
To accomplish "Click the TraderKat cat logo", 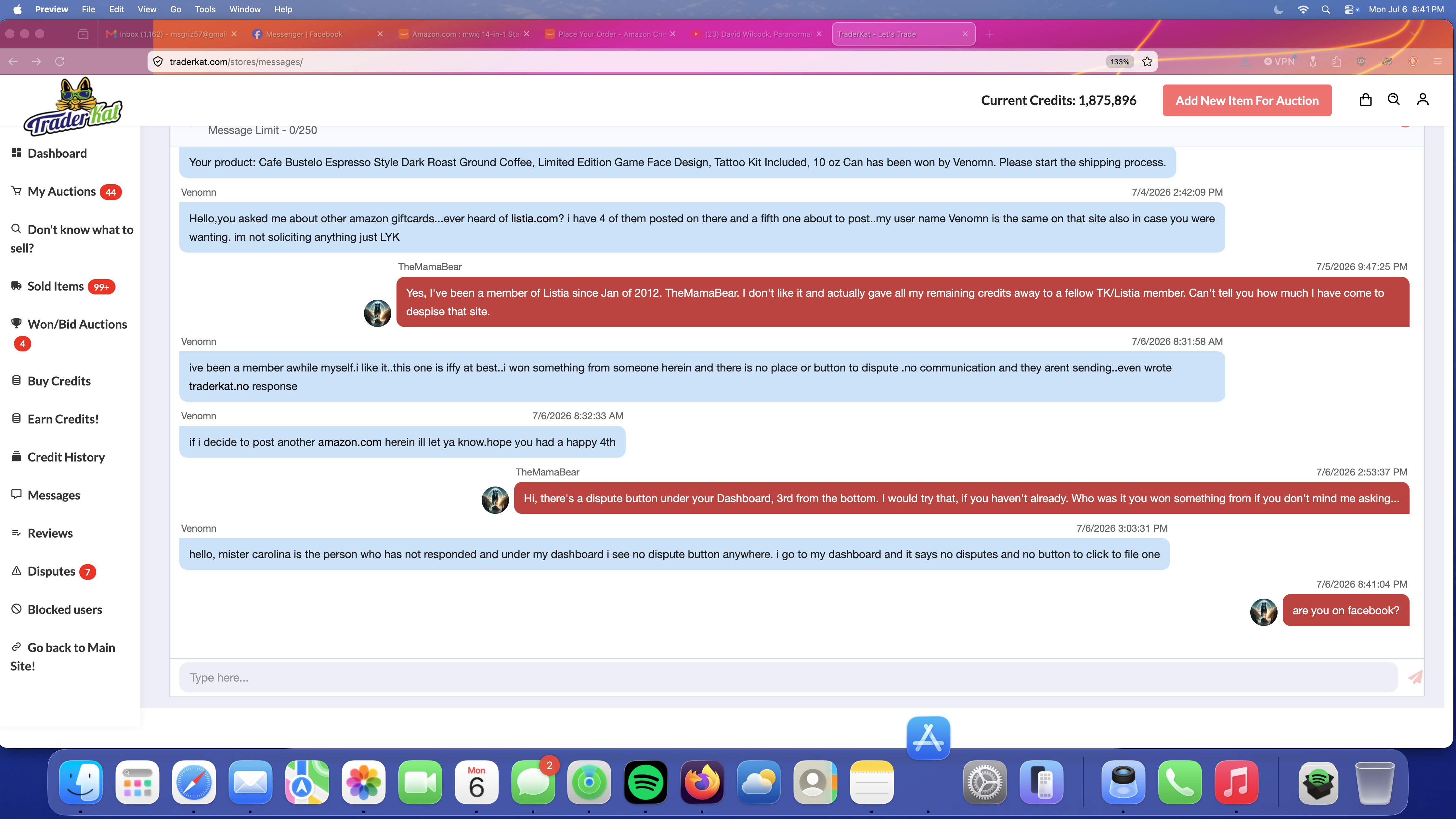I will point(73,106).
